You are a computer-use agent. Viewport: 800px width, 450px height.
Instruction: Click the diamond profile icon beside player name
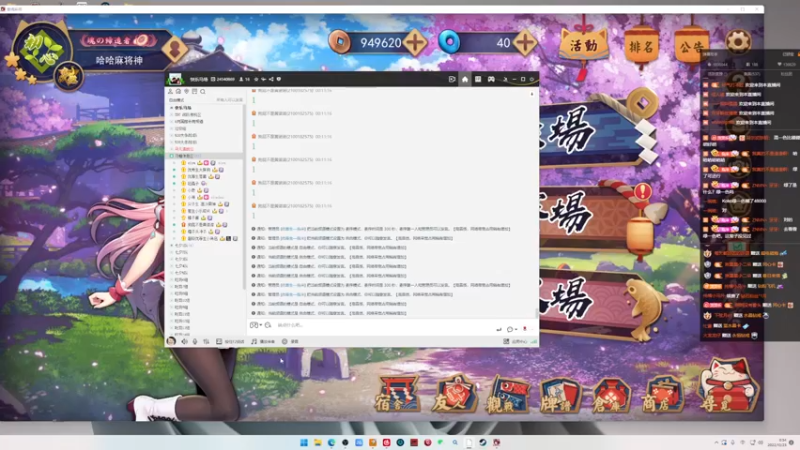[175, 48]
